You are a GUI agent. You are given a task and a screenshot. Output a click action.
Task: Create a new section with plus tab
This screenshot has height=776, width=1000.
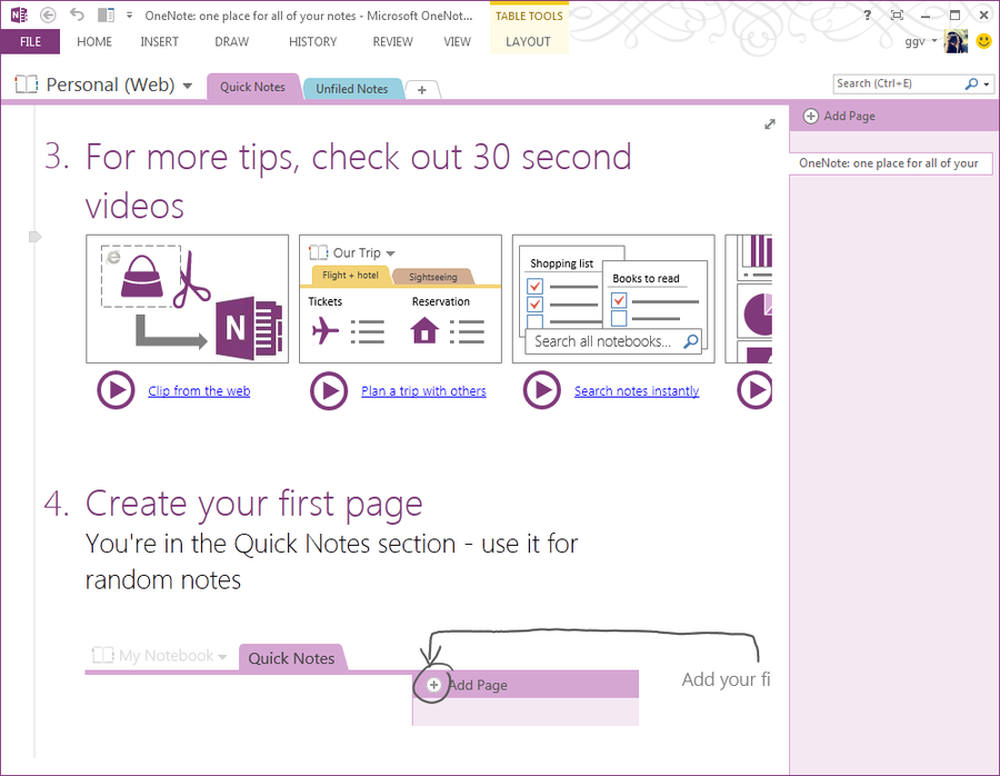coord(422,90)
